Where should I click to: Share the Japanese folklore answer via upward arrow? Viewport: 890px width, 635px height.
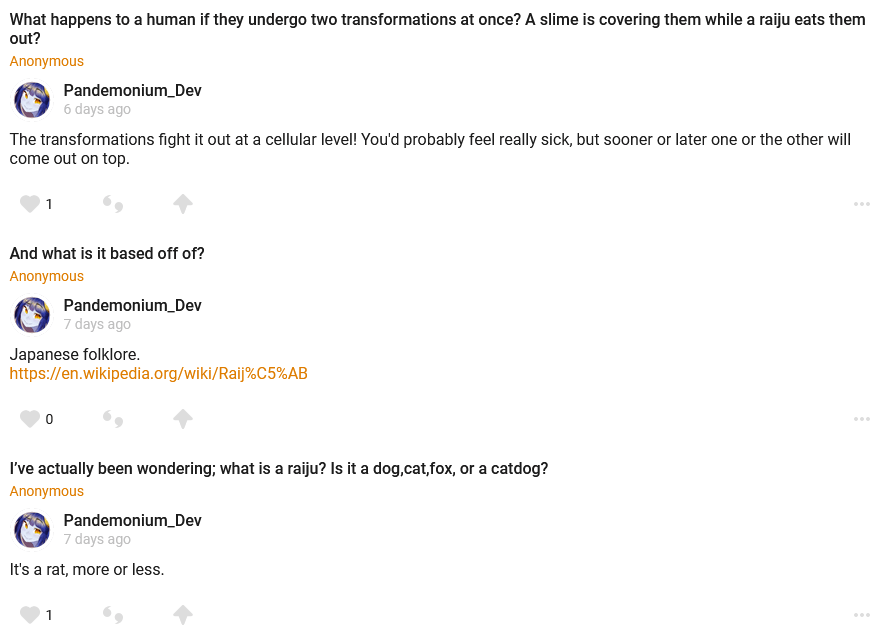tap(182, 419)
